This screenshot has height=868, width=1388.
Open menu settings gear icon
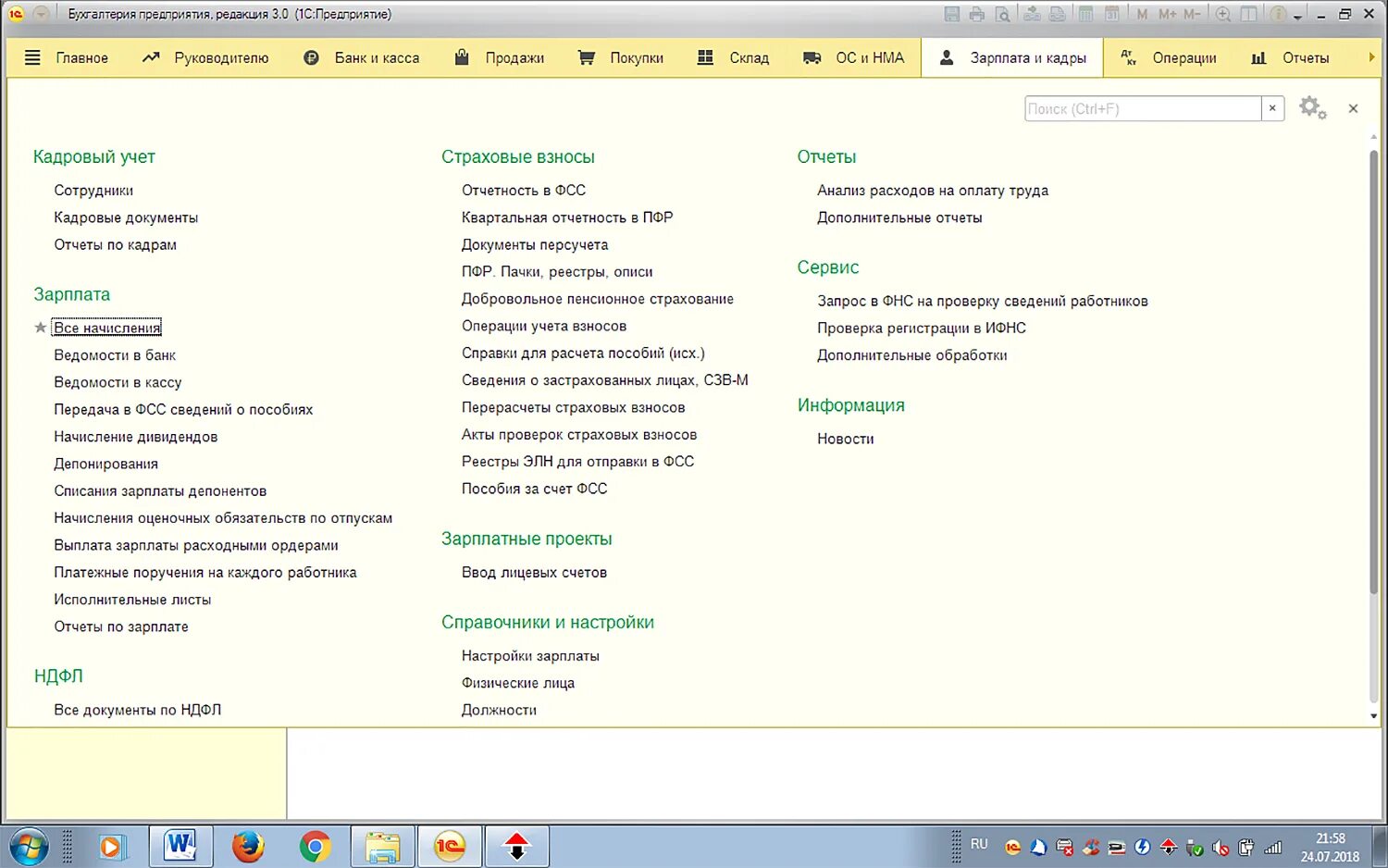tap(1312, 108)
